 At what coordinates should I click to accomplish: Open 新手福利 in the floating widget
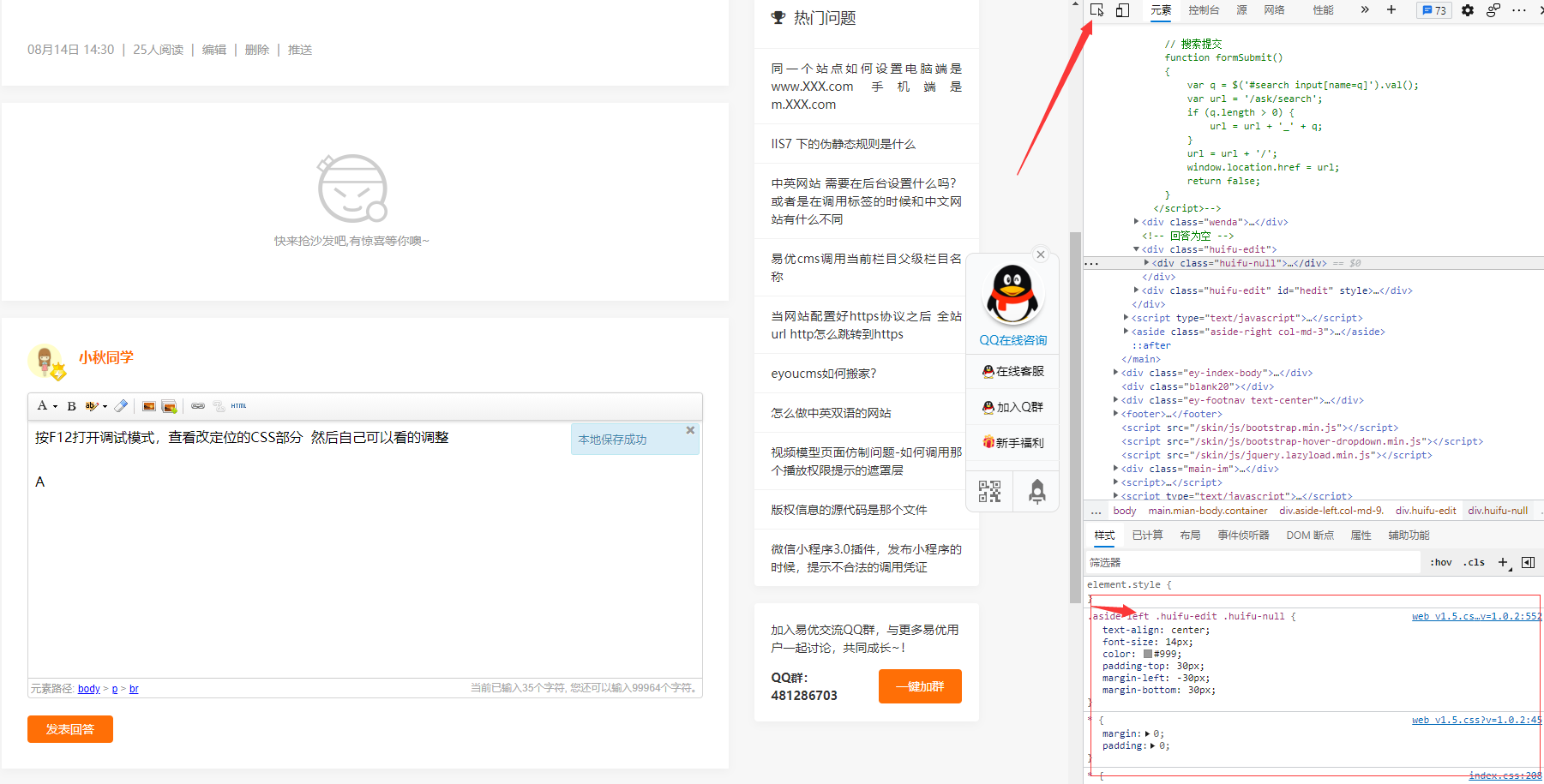1012,443
